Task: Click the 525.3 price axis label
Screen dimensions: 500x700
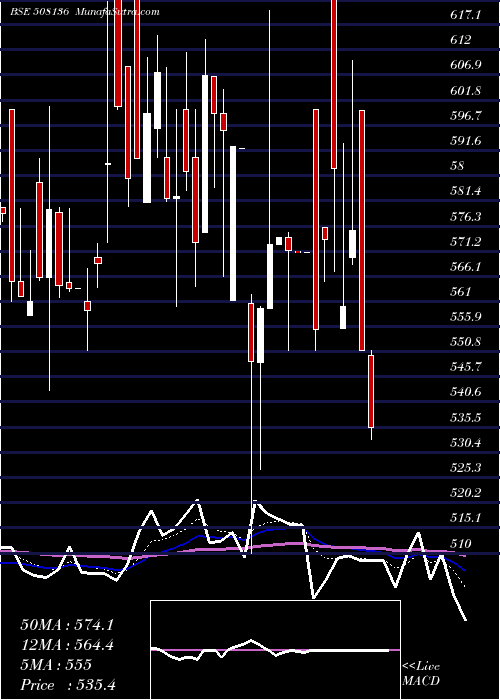Action: [x=466, y=467]
